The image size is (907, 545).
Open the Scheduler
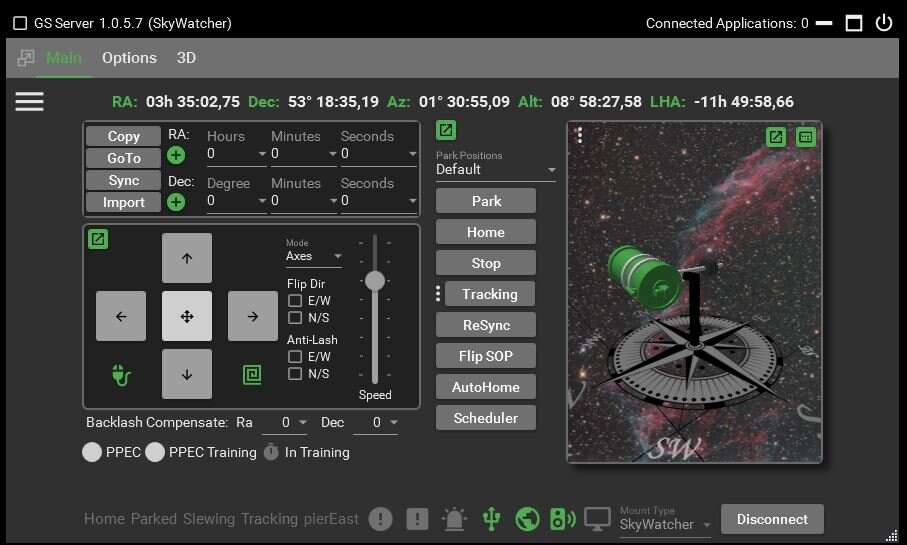tap(486, 418)
